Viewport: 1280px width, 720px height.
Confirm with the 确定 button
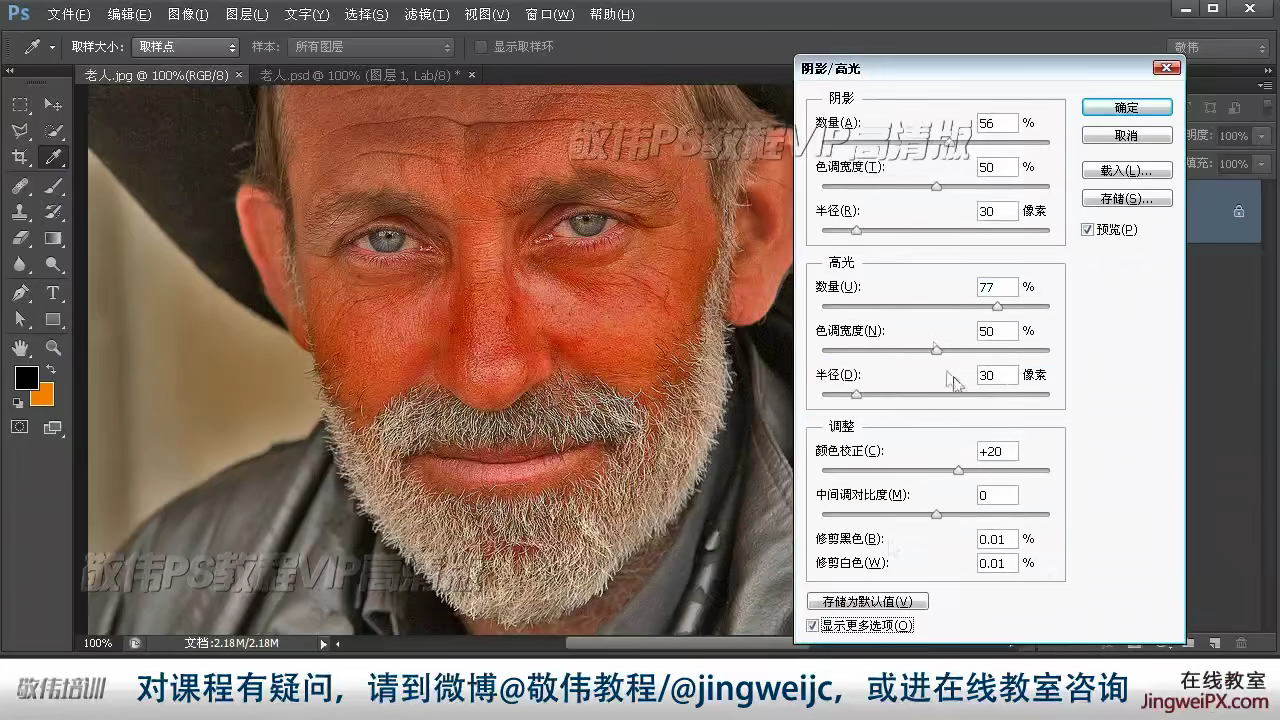pos(1127,108)
